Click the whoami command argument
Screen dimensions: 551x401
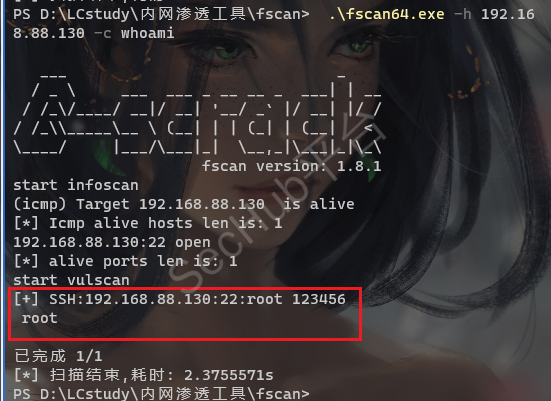click(x=148, y=33)
